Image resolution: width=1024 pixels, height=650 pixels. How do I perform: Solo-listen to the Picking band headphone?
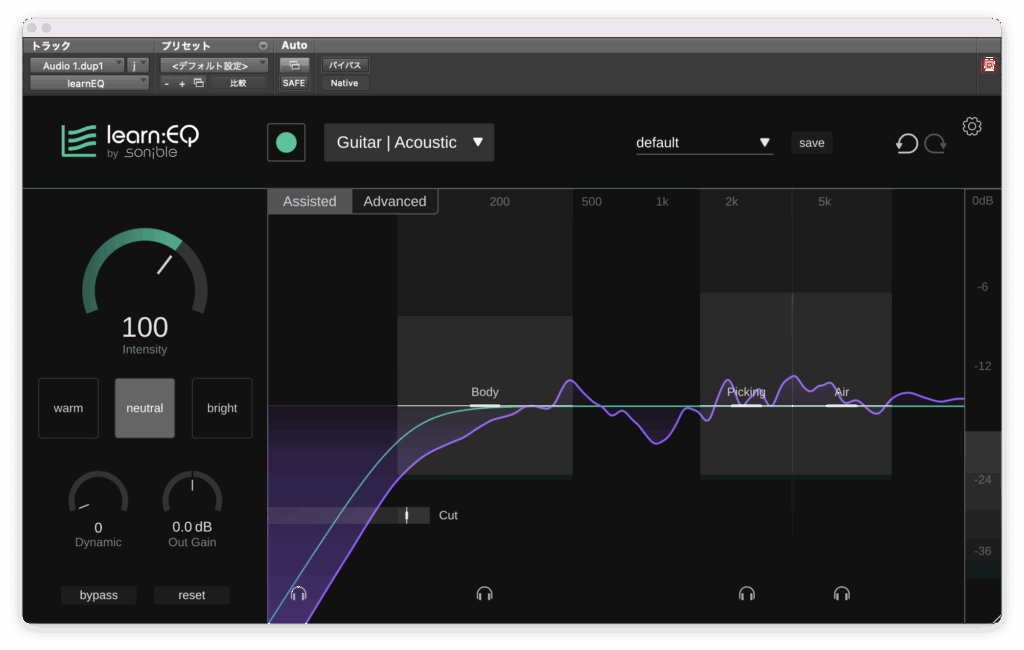pyautogui.click(x=746, y=593)
